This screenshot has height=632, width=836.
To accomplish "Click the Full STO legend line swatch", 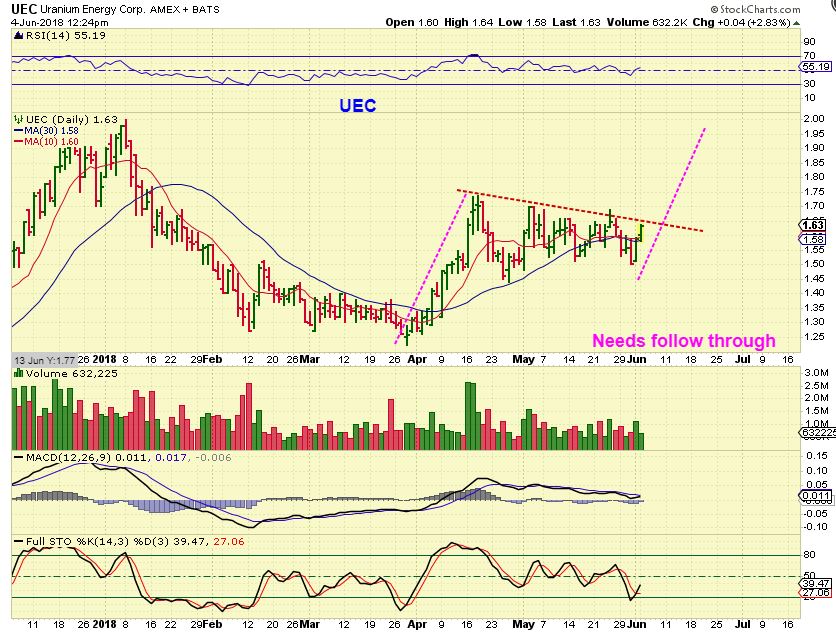I will (19, 542).
